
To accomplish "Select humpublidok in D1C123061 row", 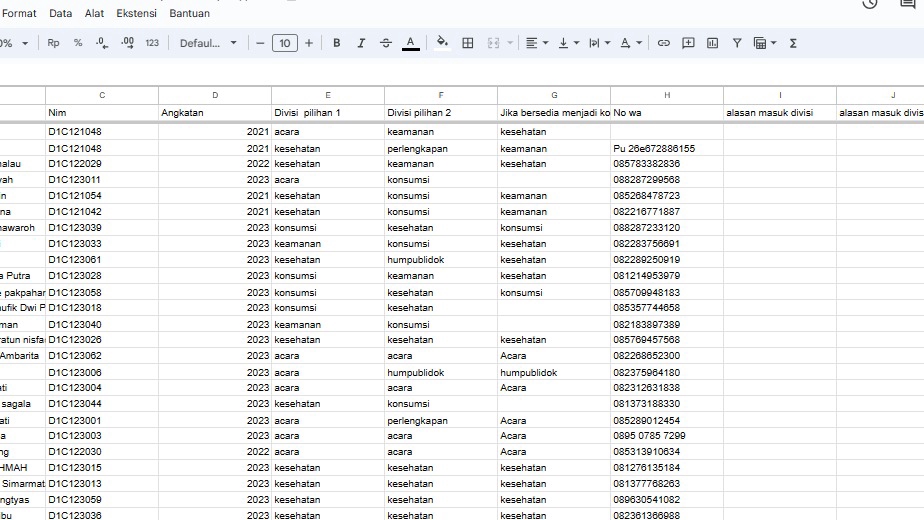I will click(x=441, y=260).
